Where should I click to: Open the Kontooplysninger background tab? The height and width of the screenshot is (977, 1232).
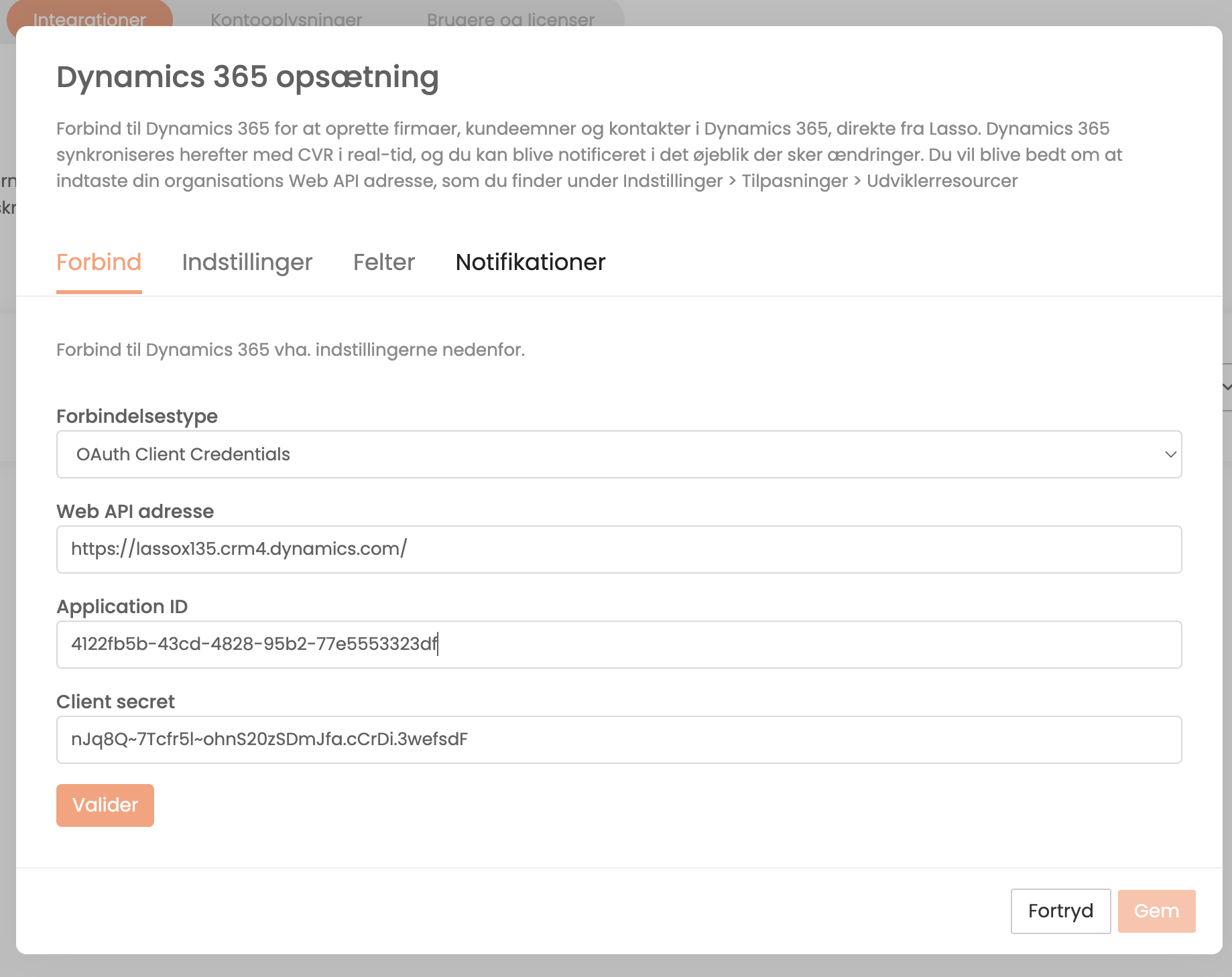point(286,17)
